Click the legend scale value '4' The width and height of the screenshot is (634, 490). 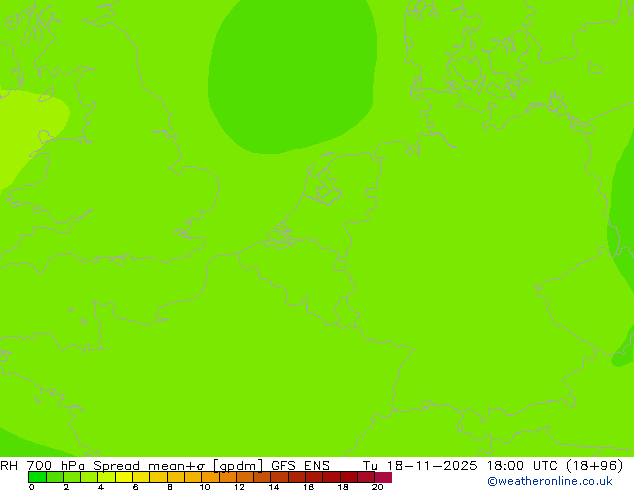coord(101,487)
